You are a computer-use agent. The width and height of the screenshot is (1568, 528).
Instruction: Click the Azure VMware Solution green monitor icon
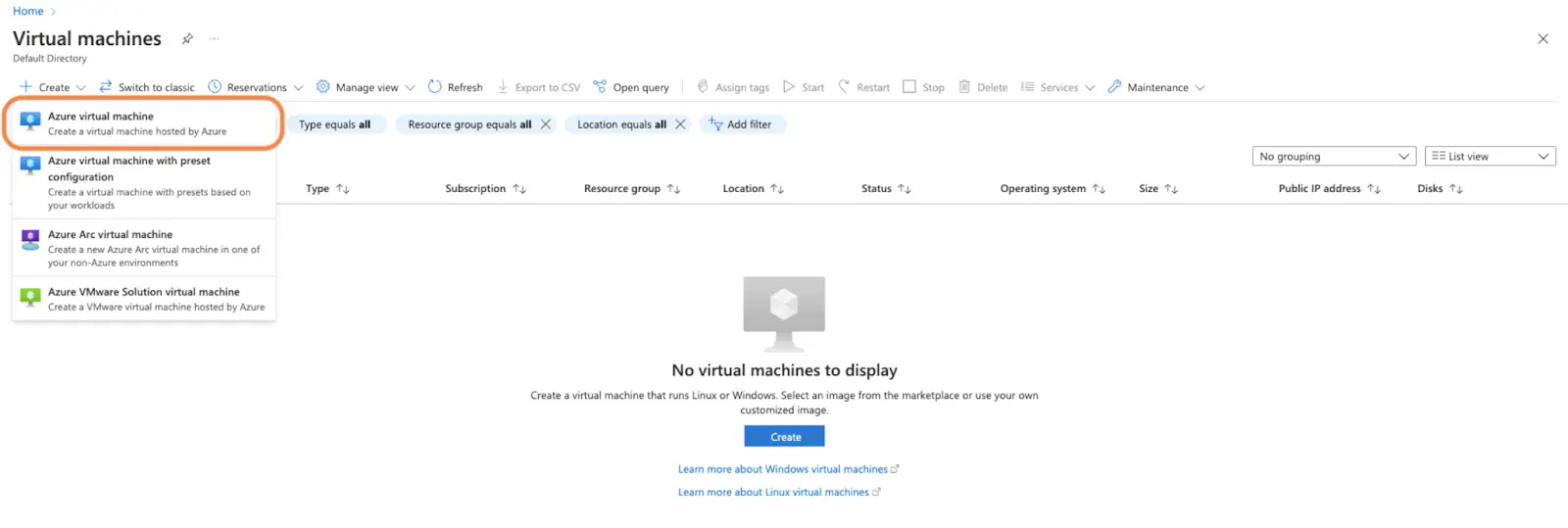(x=30, y=296)
